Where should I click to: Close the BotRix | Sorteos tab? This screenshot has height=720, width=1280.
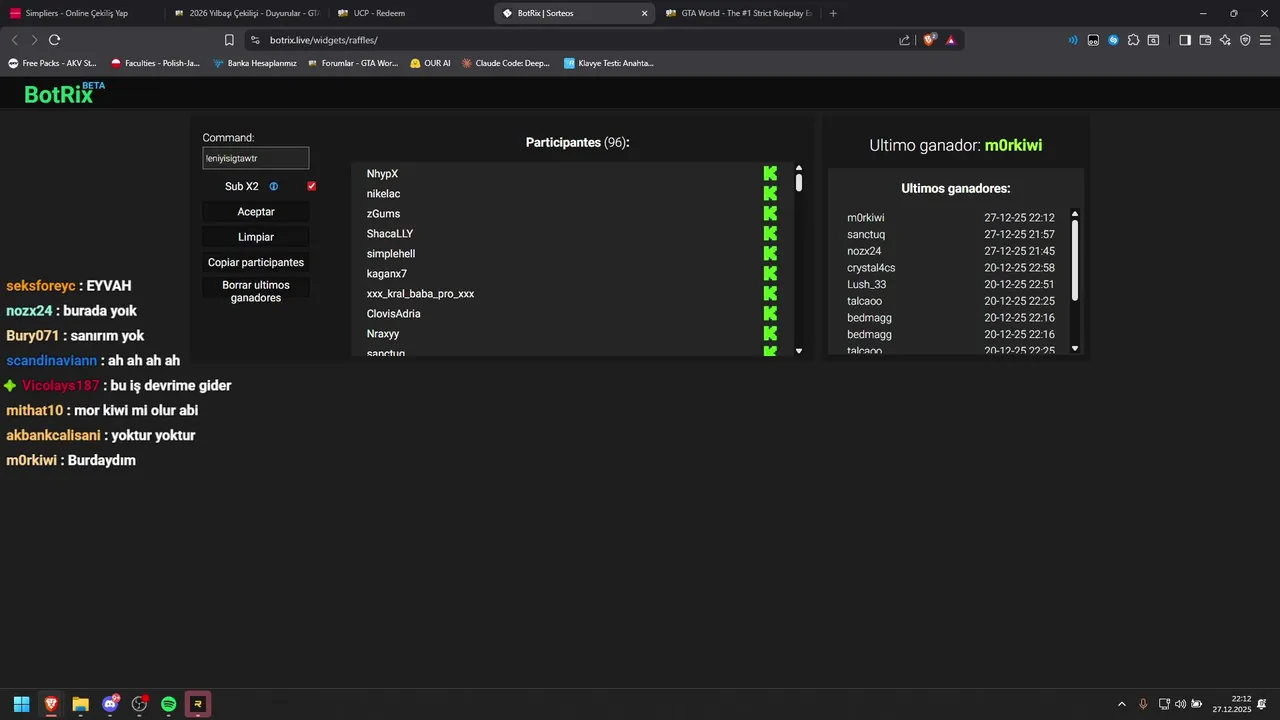[x=644, y=13]
